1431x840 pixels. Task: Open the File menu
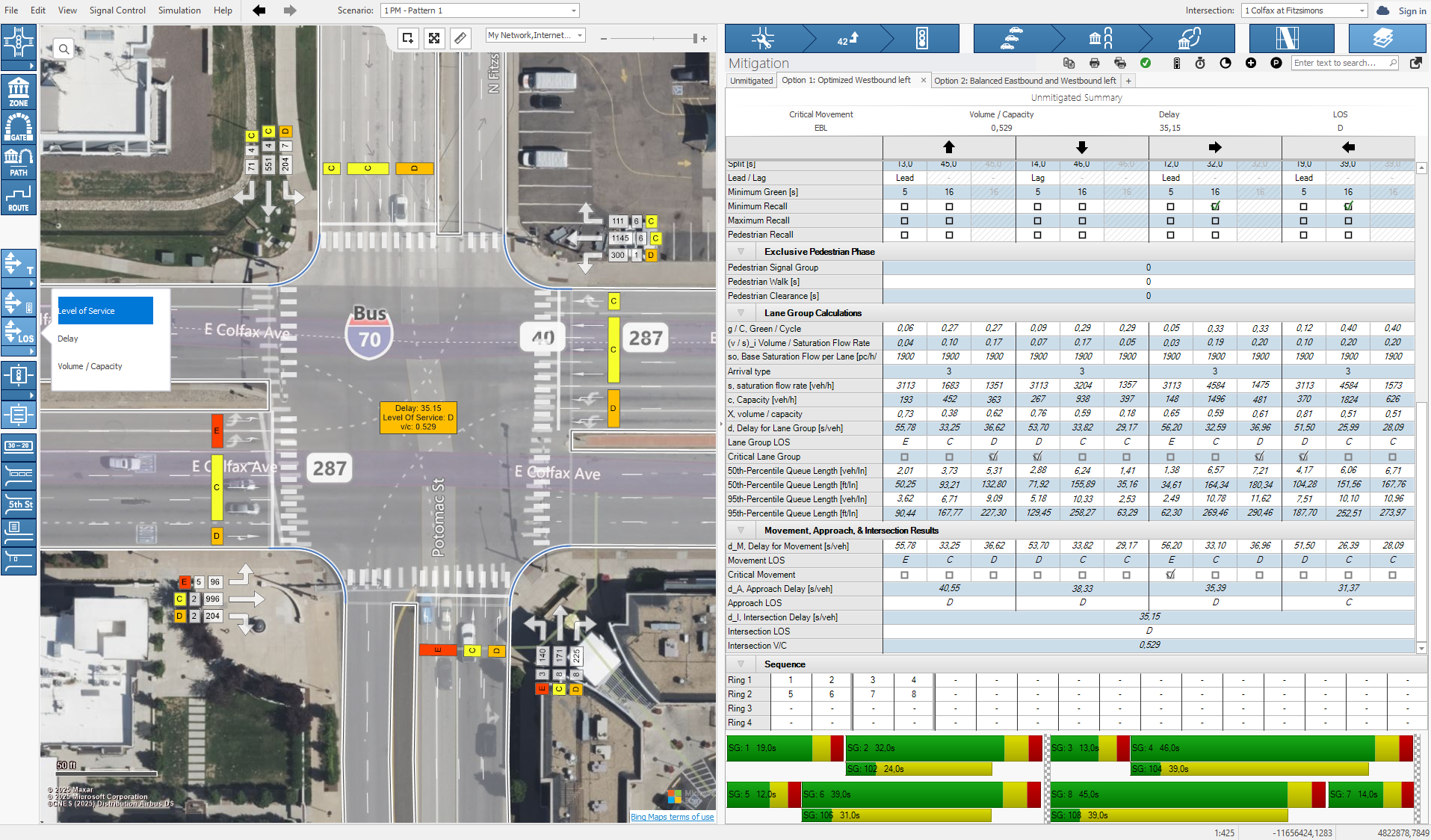[x=11, y=10]
